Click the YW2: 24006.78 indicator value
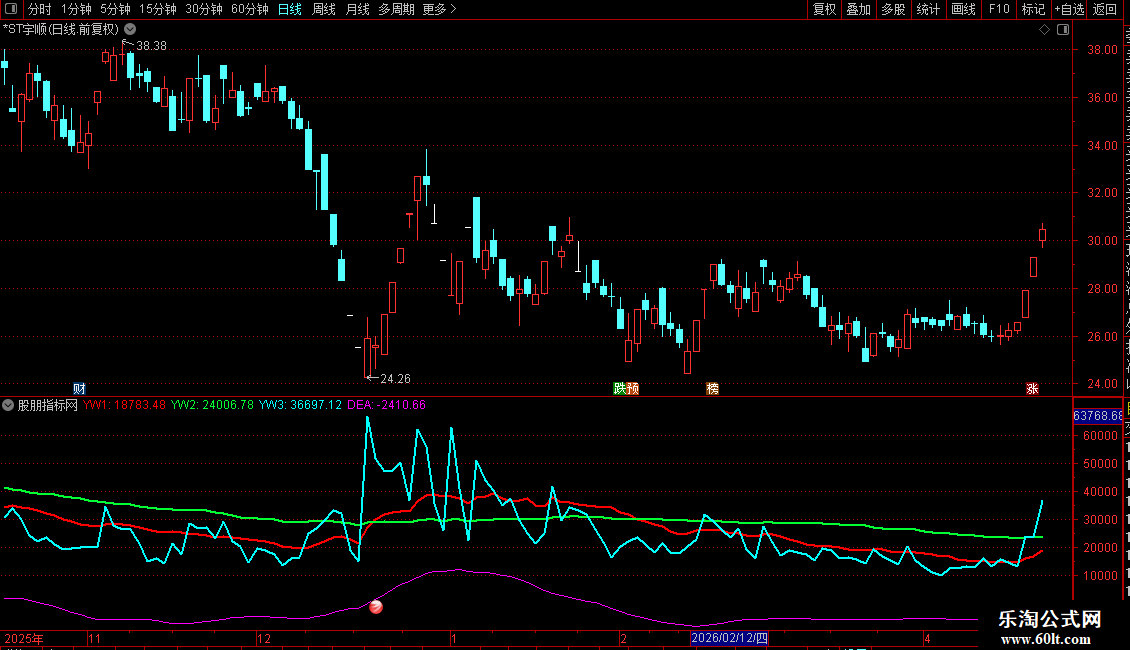 [x=212, y=405]
